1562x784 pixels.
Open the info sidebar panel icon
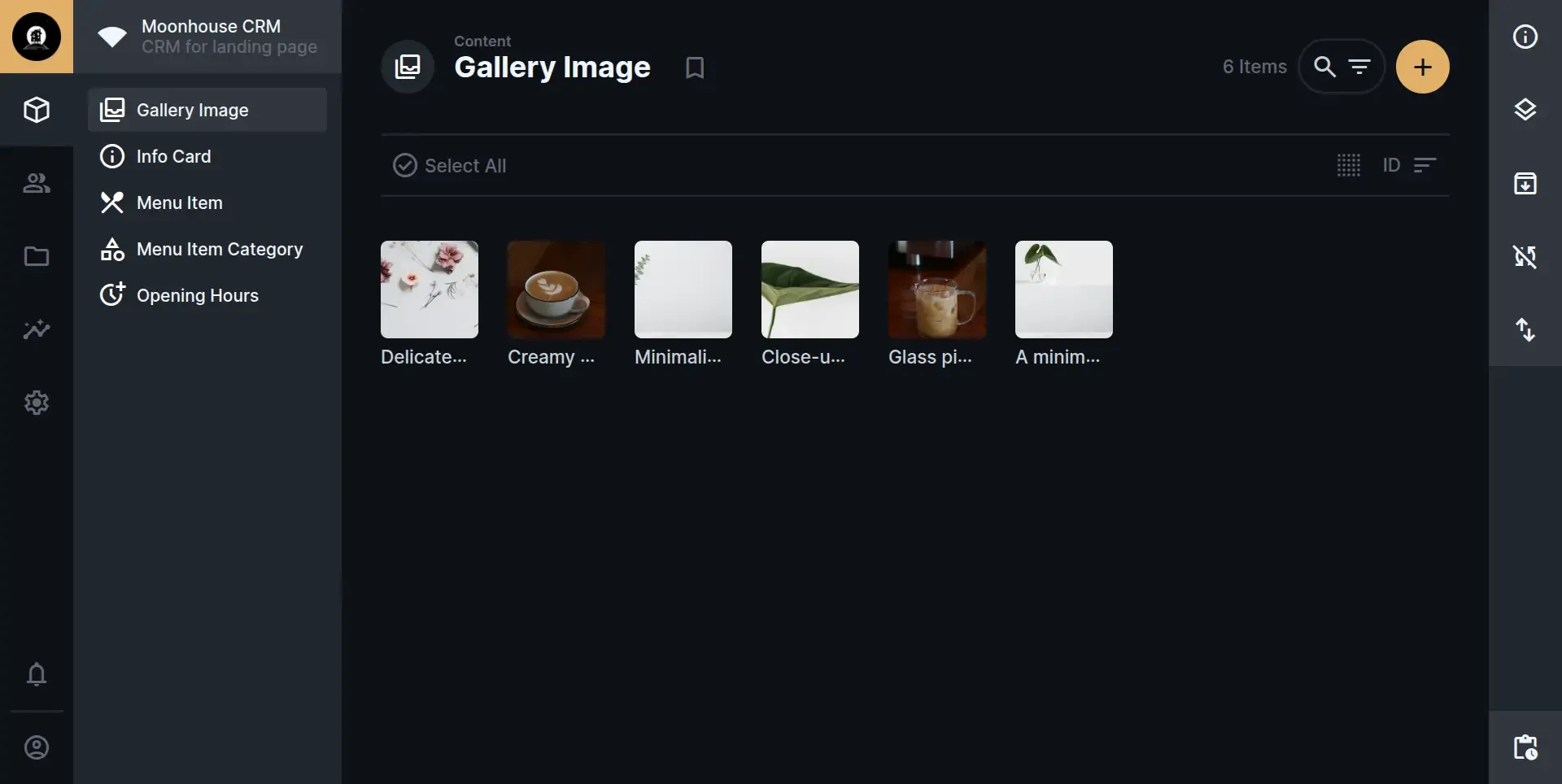click(x=1525, y=37)
